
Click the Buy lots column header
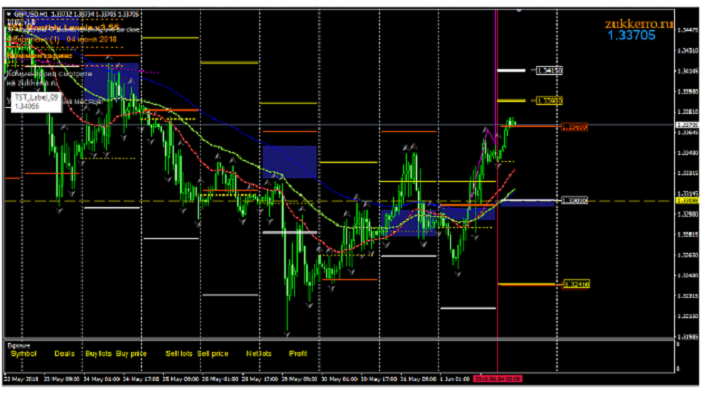click(x=98, y=354)
